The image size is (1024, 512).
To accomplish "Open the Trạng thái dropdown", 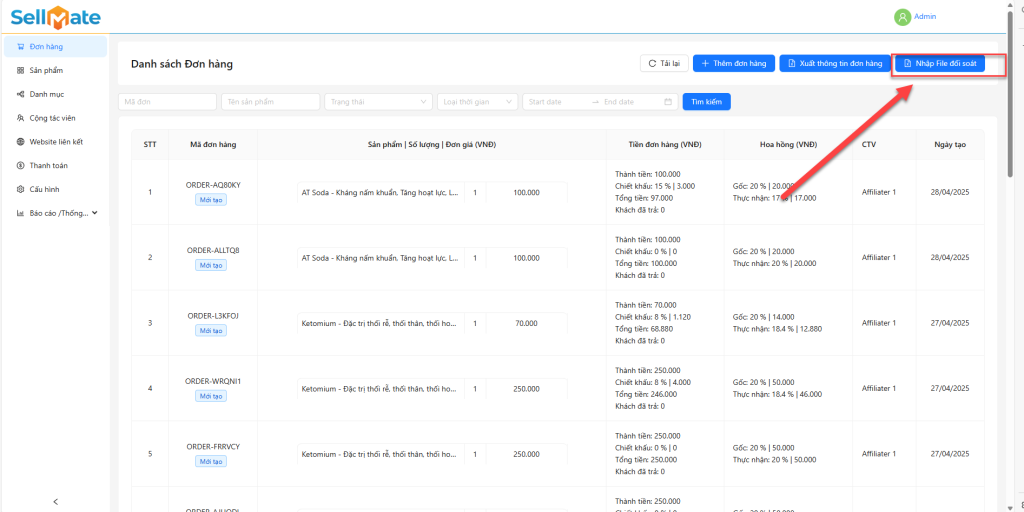I will click(378, 102).
